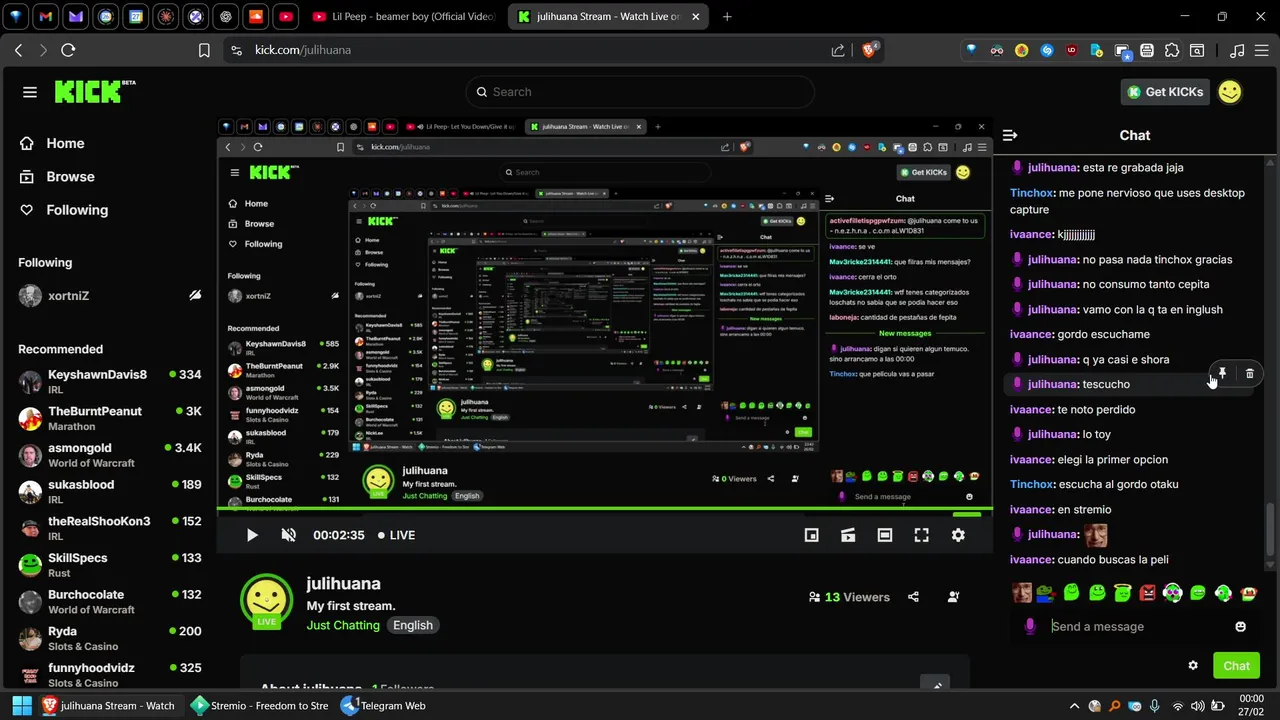Collapse the chat panel with arrow icon
This screenshot has height=720, width=1280.
pyautogui.click(x=1010, y=135)
